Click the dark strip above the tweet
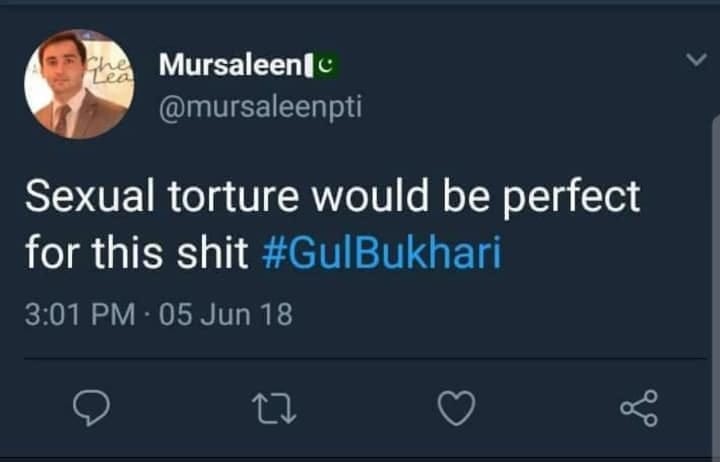Viewport: 720px width, 462px height. click(x=360, y=10)
